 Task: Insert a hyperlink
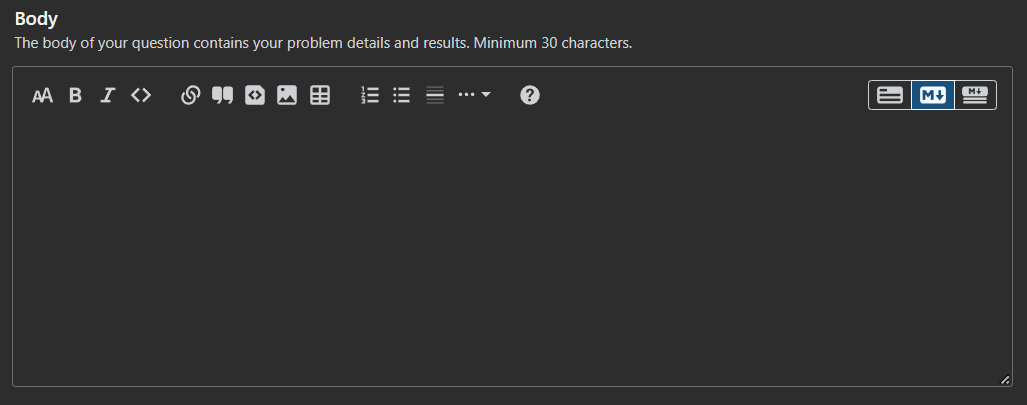click(190, 96)
